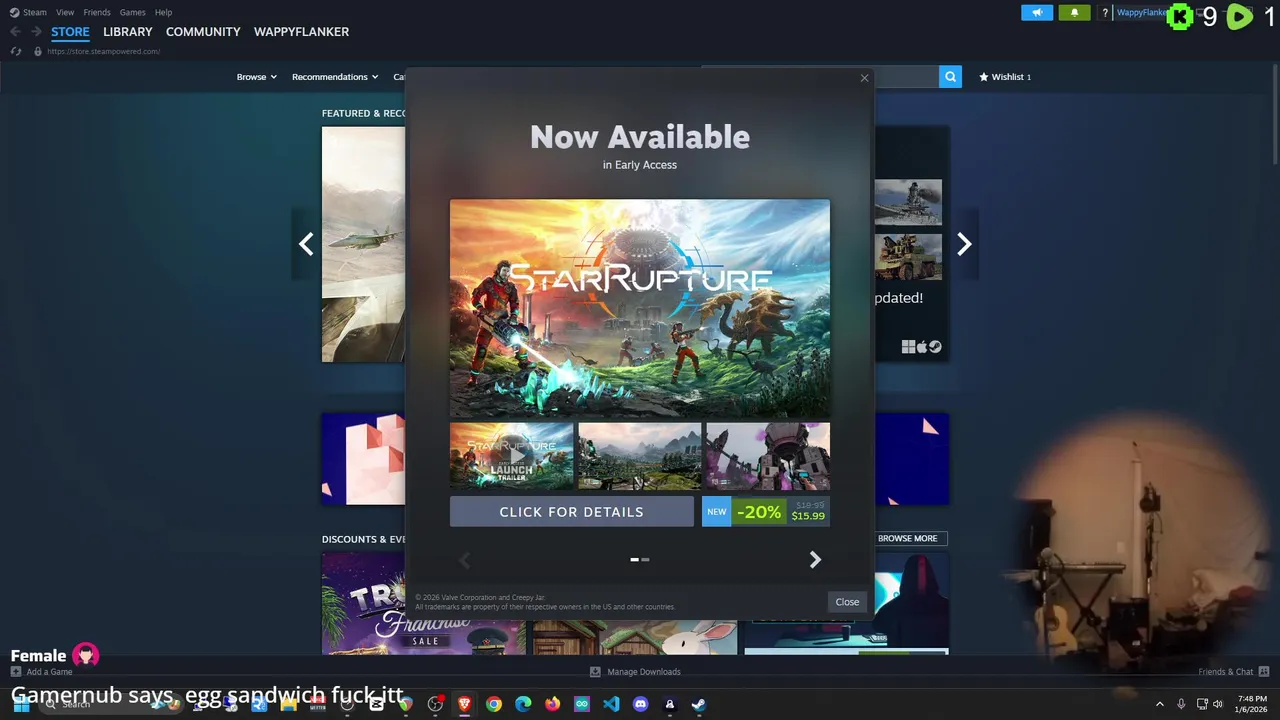The height and width of the screenshot is (720, 1280).
Task: Click the taskbar volume speaker icon
Action: coord(1218,704)
